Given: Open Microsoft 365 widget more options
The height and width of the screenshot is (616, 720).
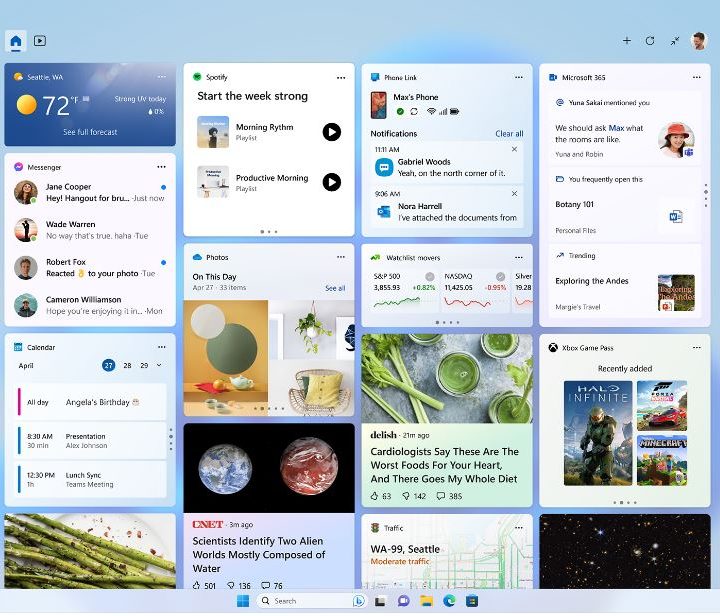Looking at the screenshot, I should point(697,77).
